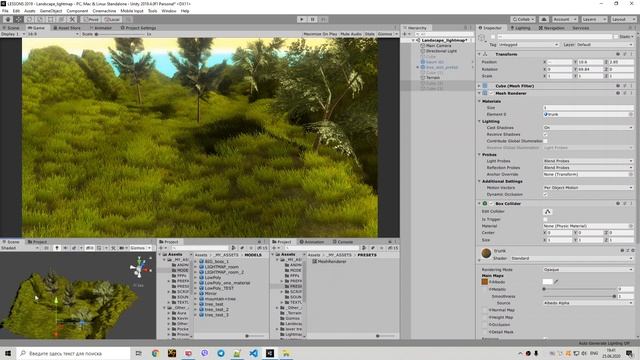Toggle the Static checkbox in Inspector
The image size is (640, 360).
pos(616,36)
